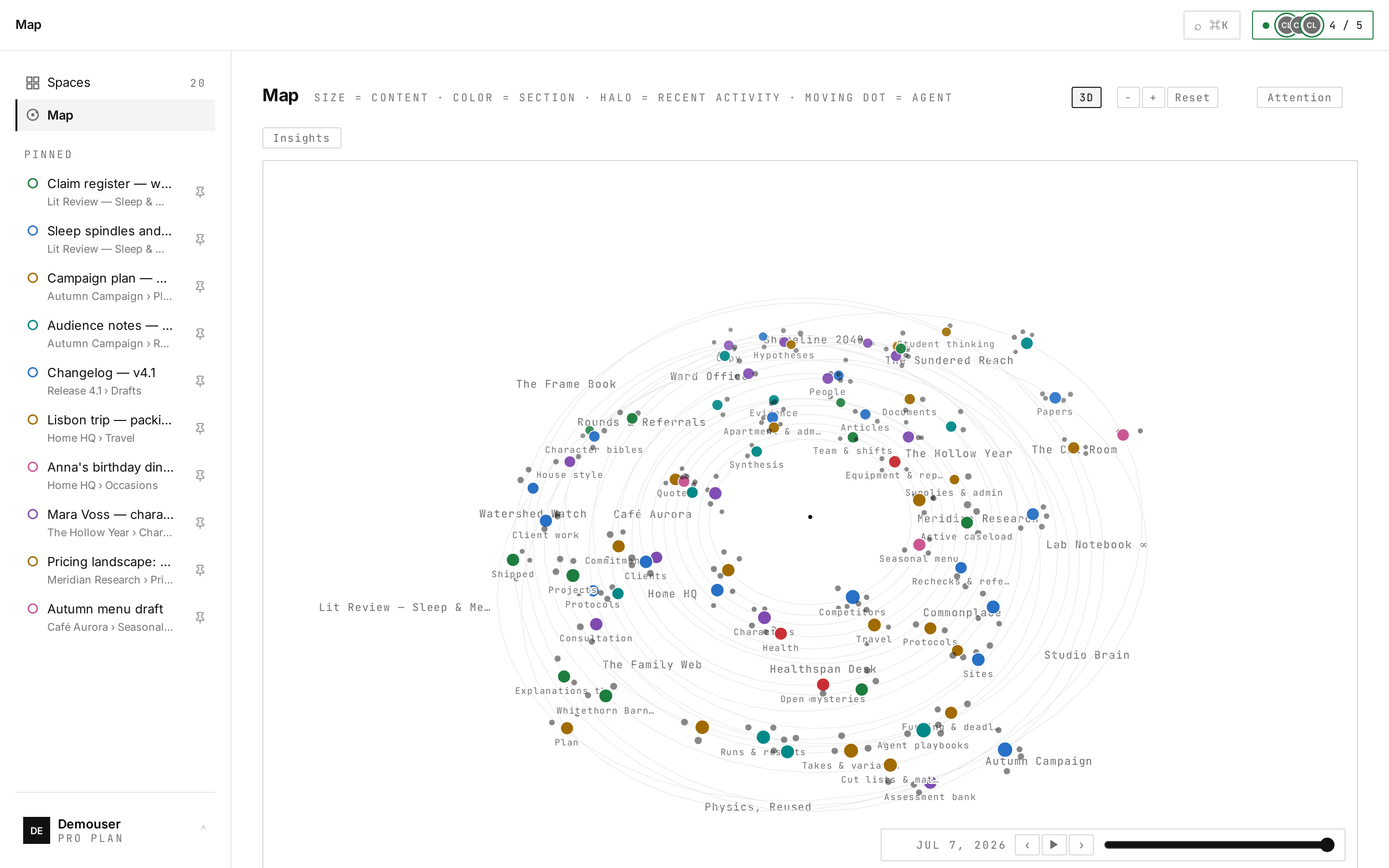Viewport: 1389px width, 868px height.
Task: Select the Map sidebar item
Action: pyautogui.click(x=115, y=115)
